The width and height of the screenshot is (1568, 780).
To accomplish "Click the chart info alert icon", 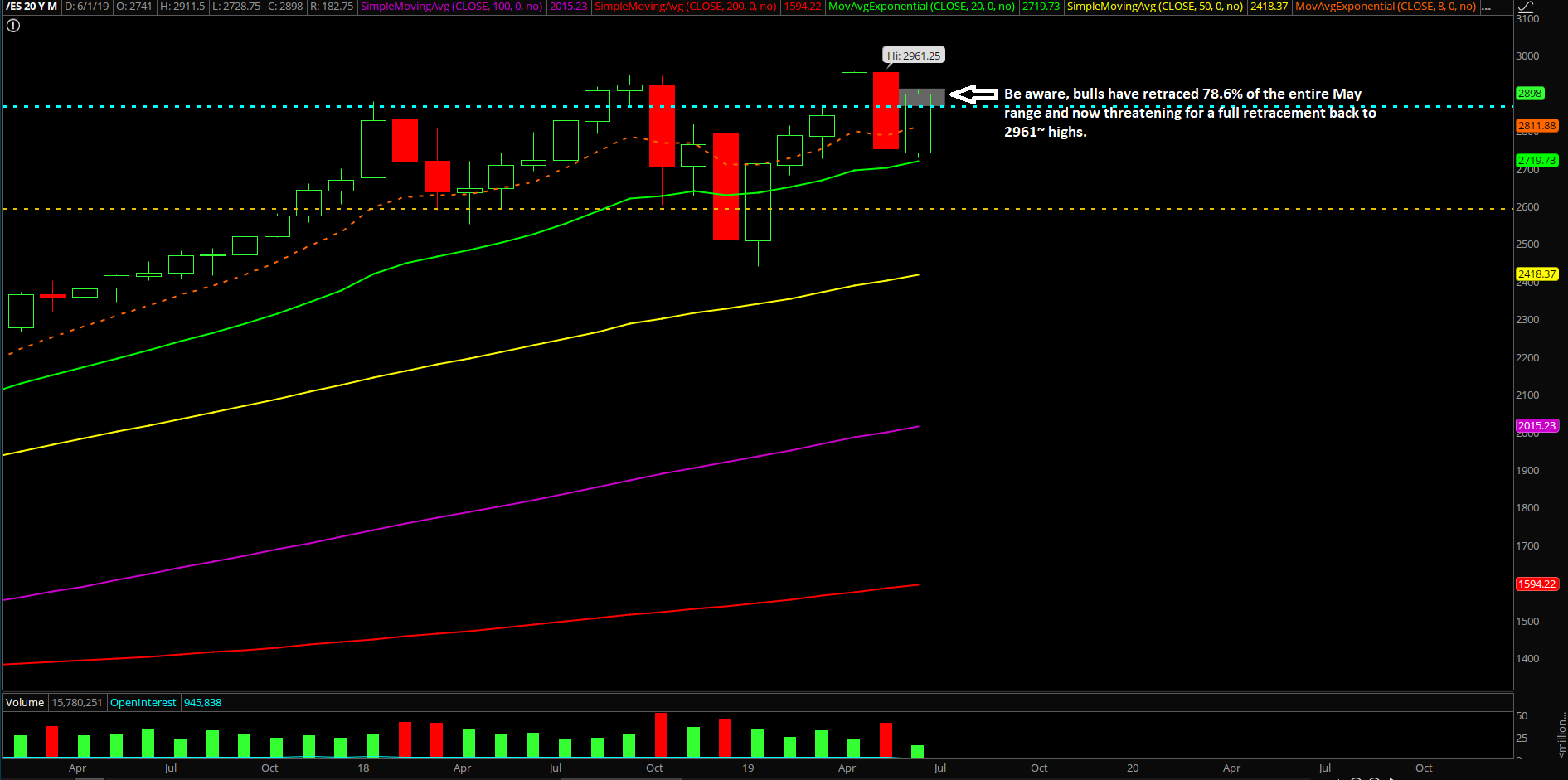I will tap(12, 26).
